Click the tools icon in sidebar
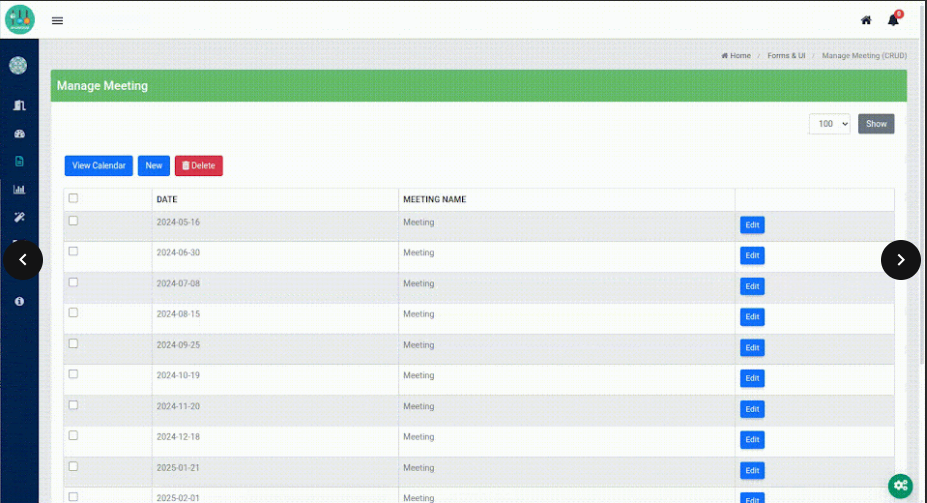Screen dimensions: 927x503 [19, 217]
